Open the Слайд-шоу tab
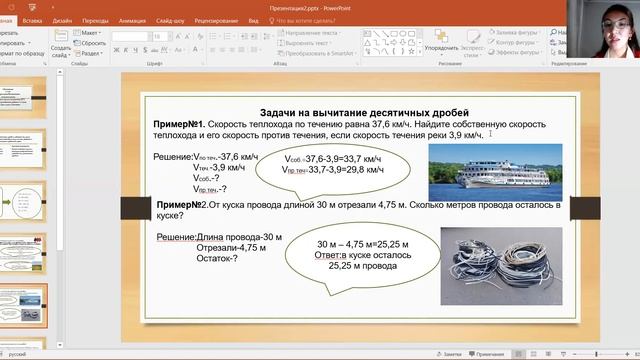 click(x=170, y=20)
